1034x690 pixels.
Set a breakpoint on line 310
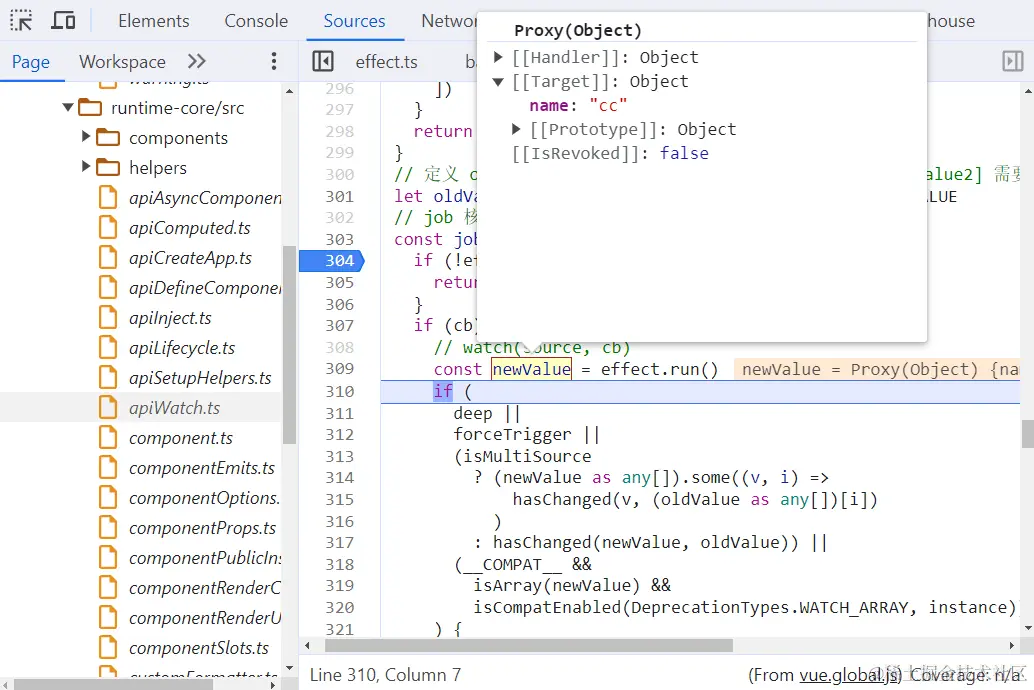point(340,391)
